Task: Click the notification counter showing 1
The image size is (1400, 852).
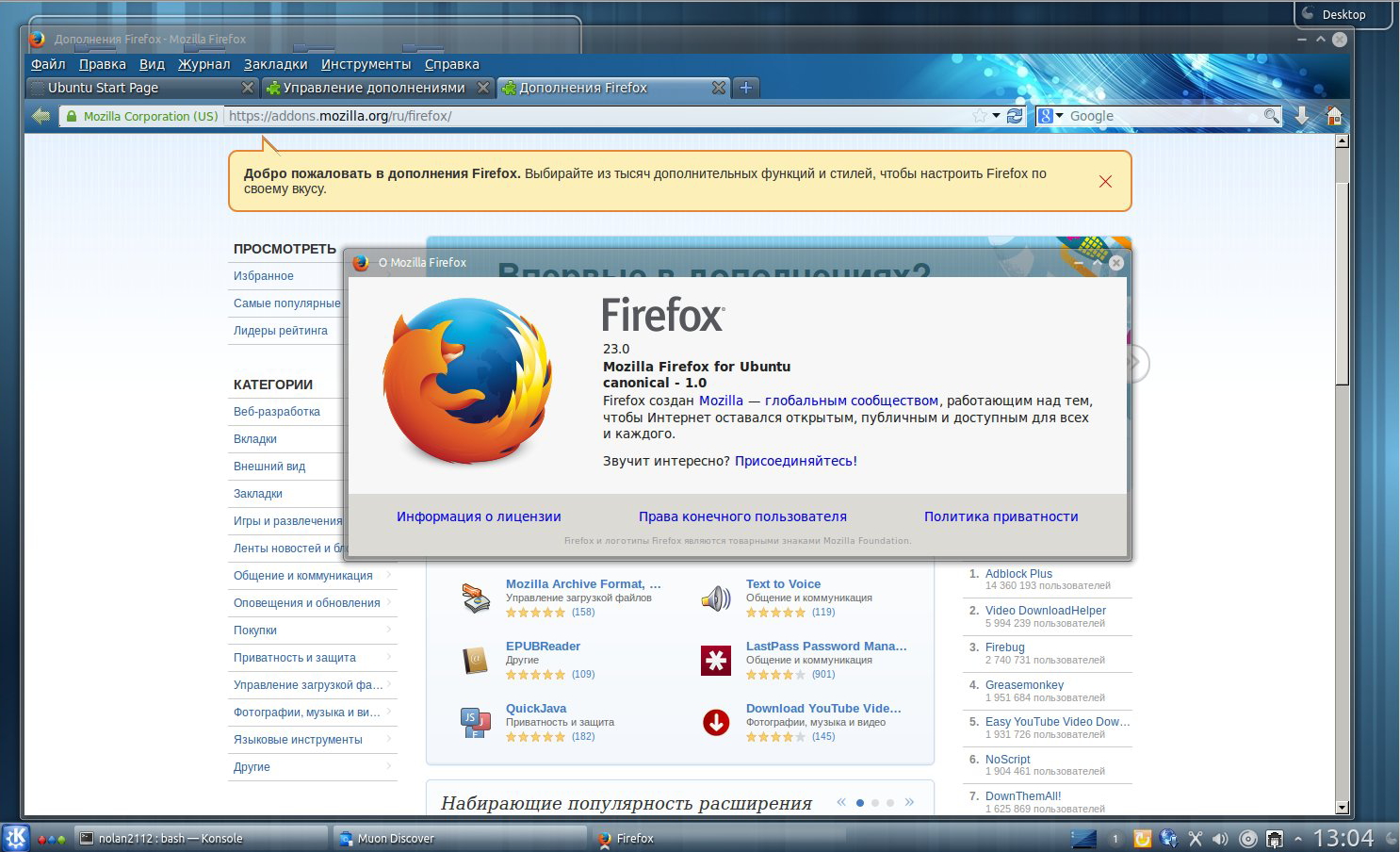Action: (x=1115, y=838)
